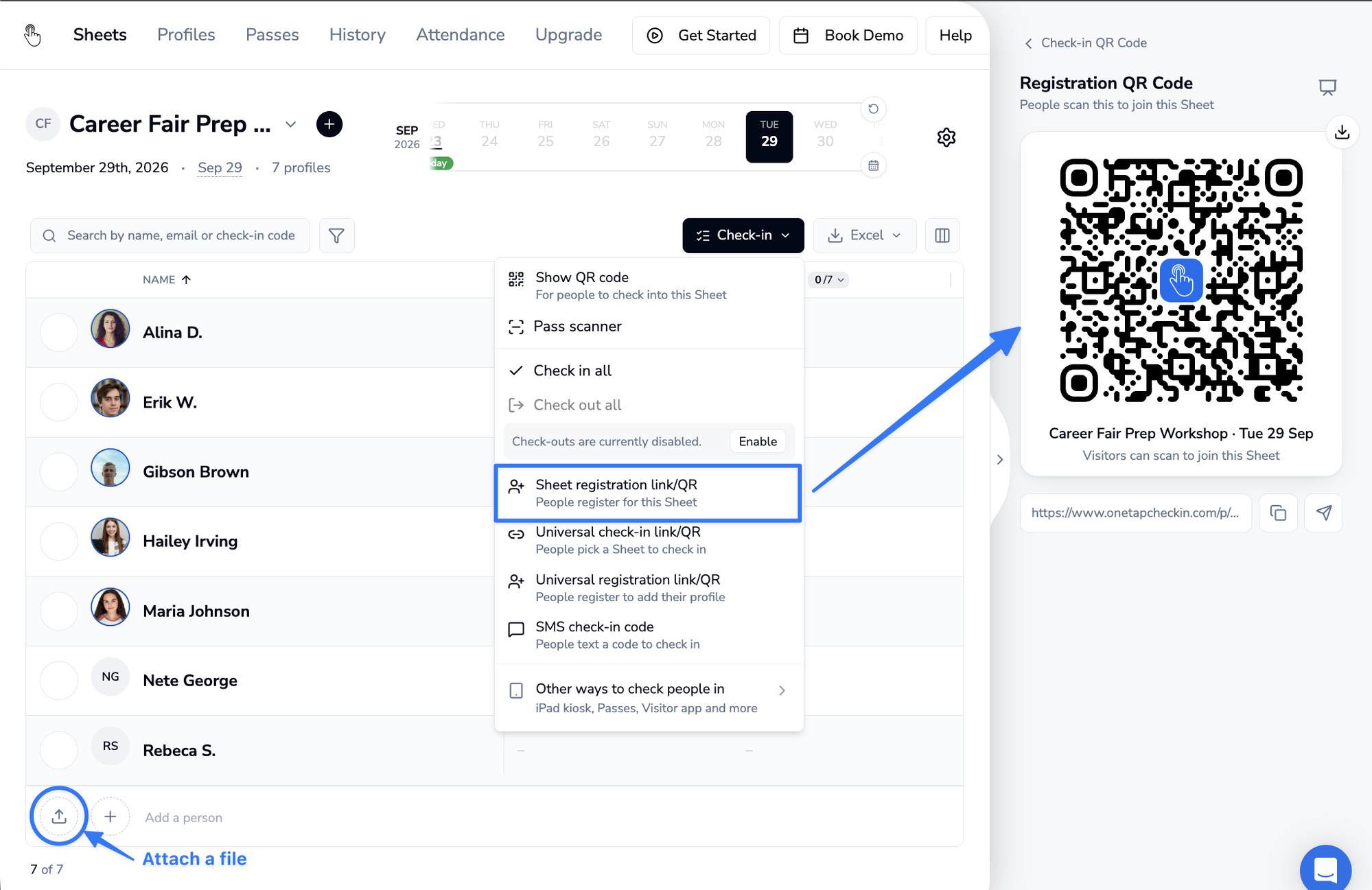This screenshot has height=890, width=1372.
Task: Click the upload file icon
Action: (59, 817)
